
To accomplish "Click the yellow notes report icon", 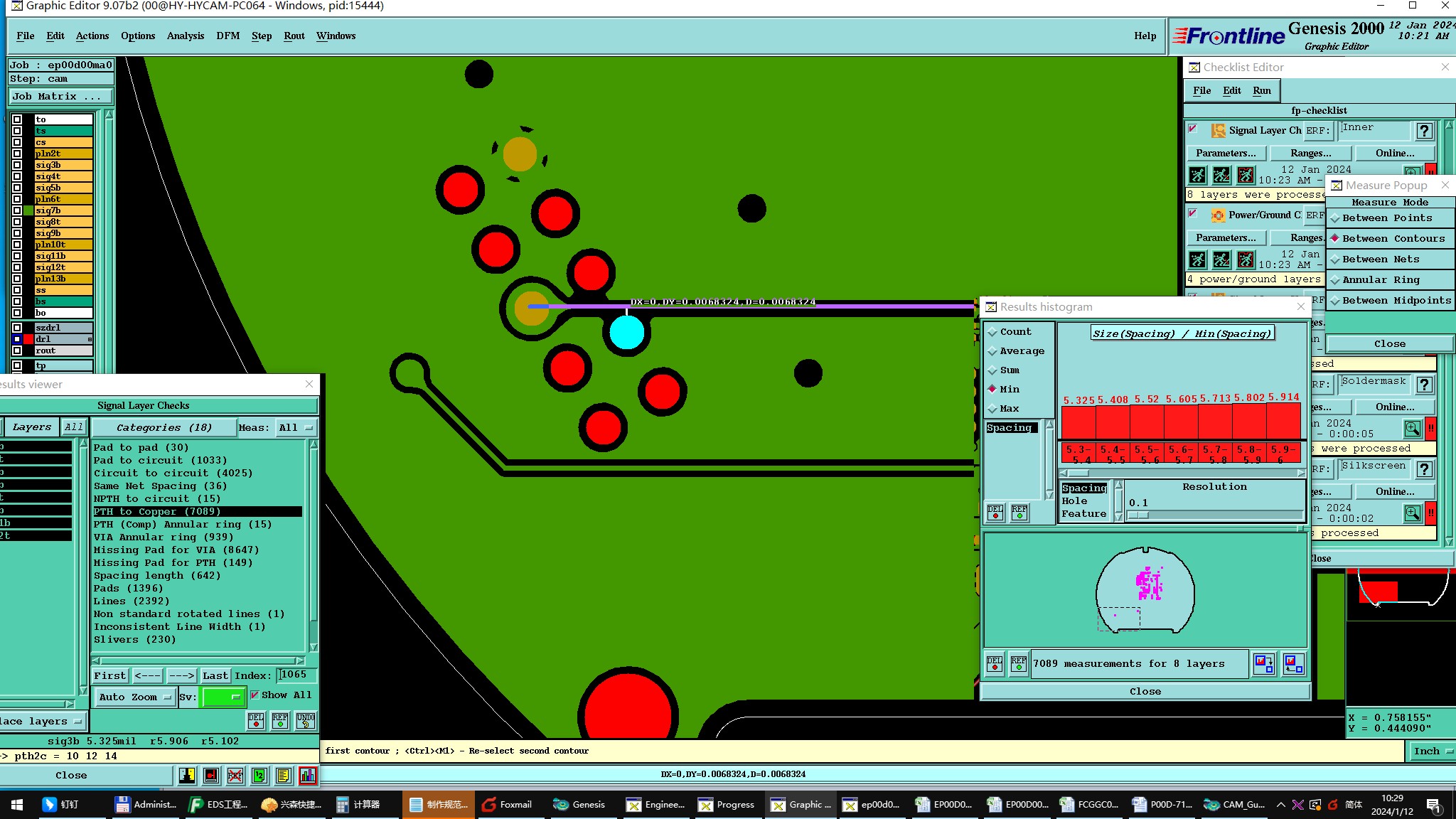I will point(283,776).
